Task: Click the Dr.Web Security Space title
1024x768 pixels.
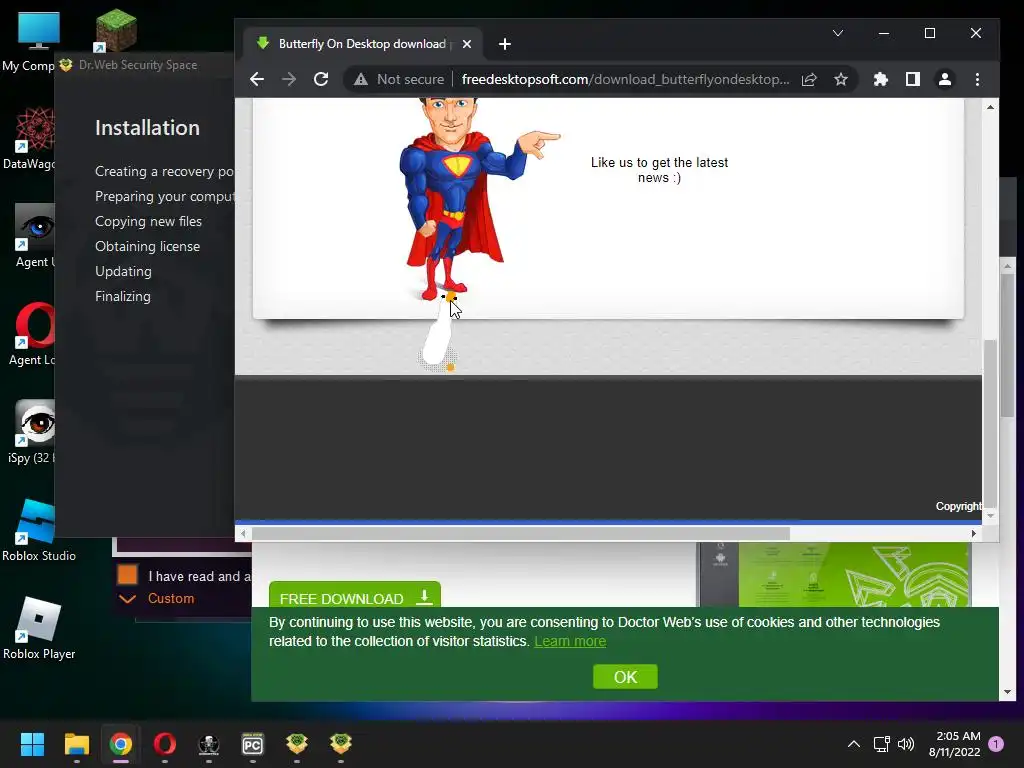Action: (138, 65)
